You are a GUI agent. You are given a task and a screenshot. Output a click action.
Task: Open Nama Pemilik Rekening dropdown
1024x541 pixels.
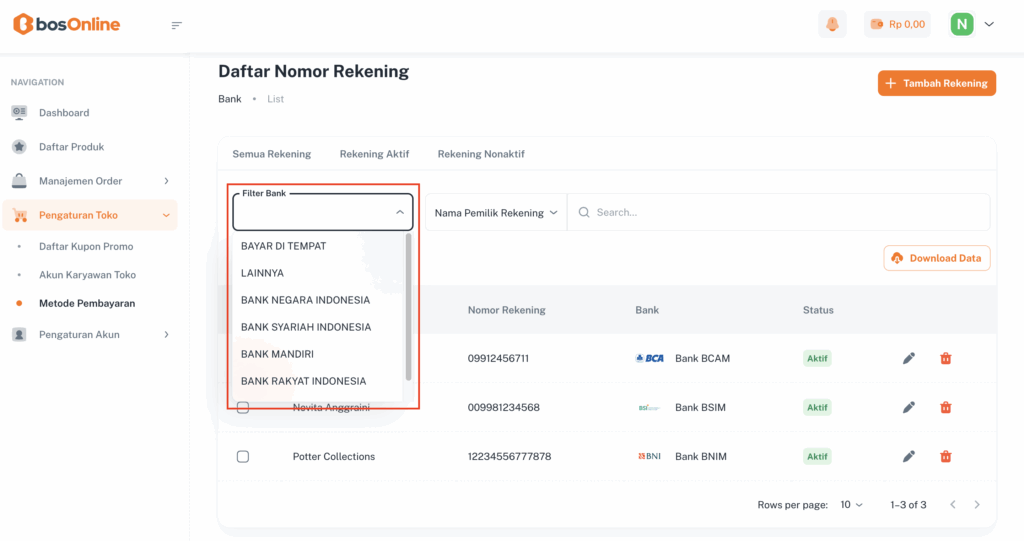(496, 213)
